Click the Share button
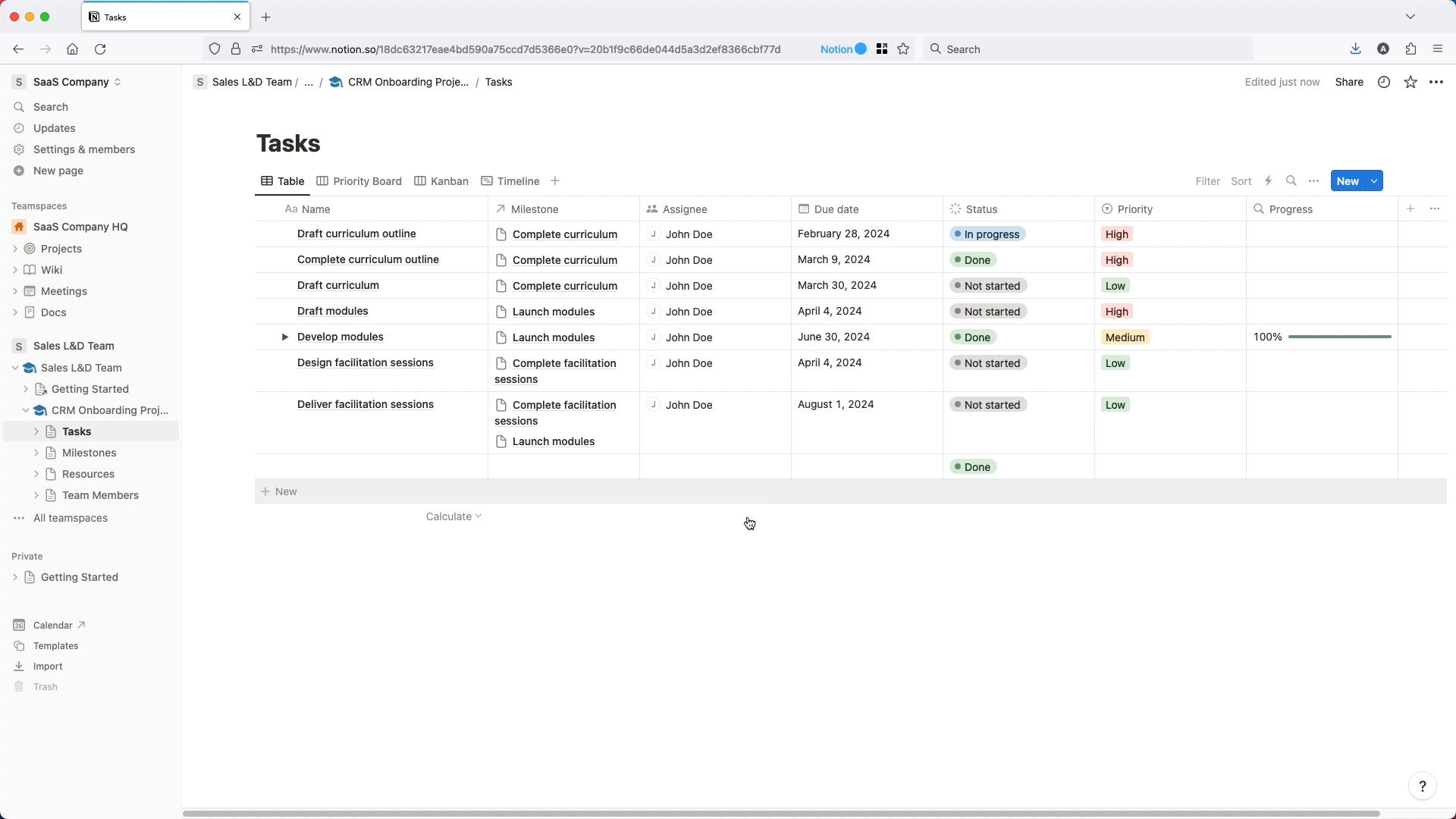 pyautogui.click(x=1349, y=82)
